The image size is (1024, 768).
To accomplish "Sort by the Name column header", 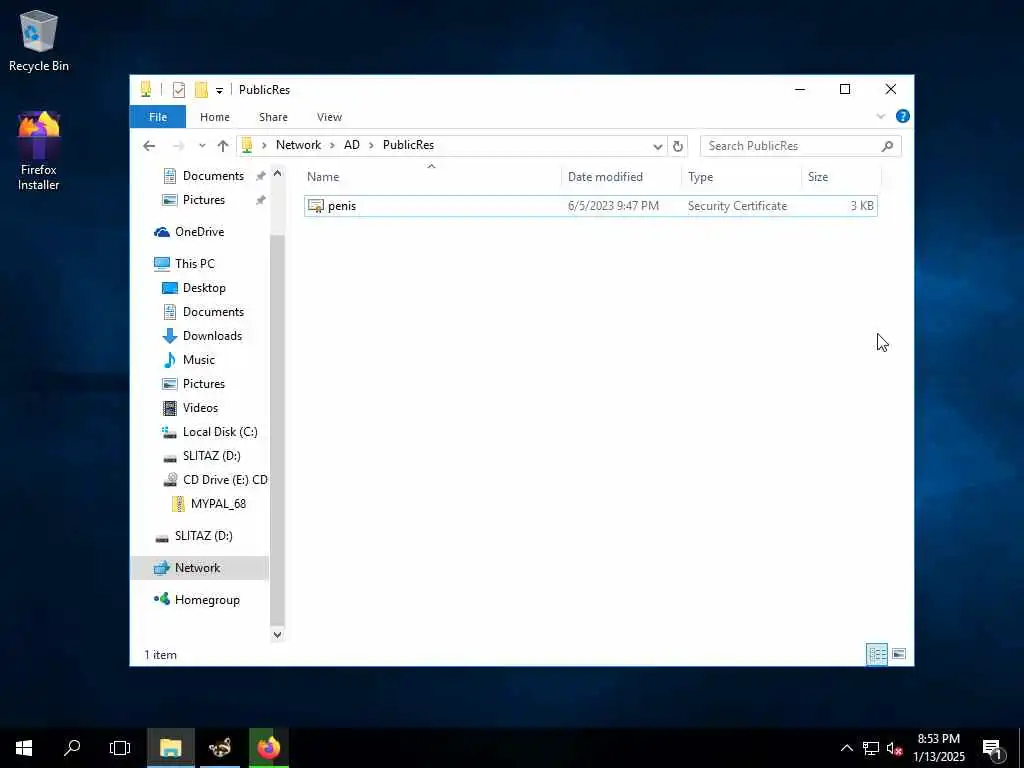I will coord(431,177).
